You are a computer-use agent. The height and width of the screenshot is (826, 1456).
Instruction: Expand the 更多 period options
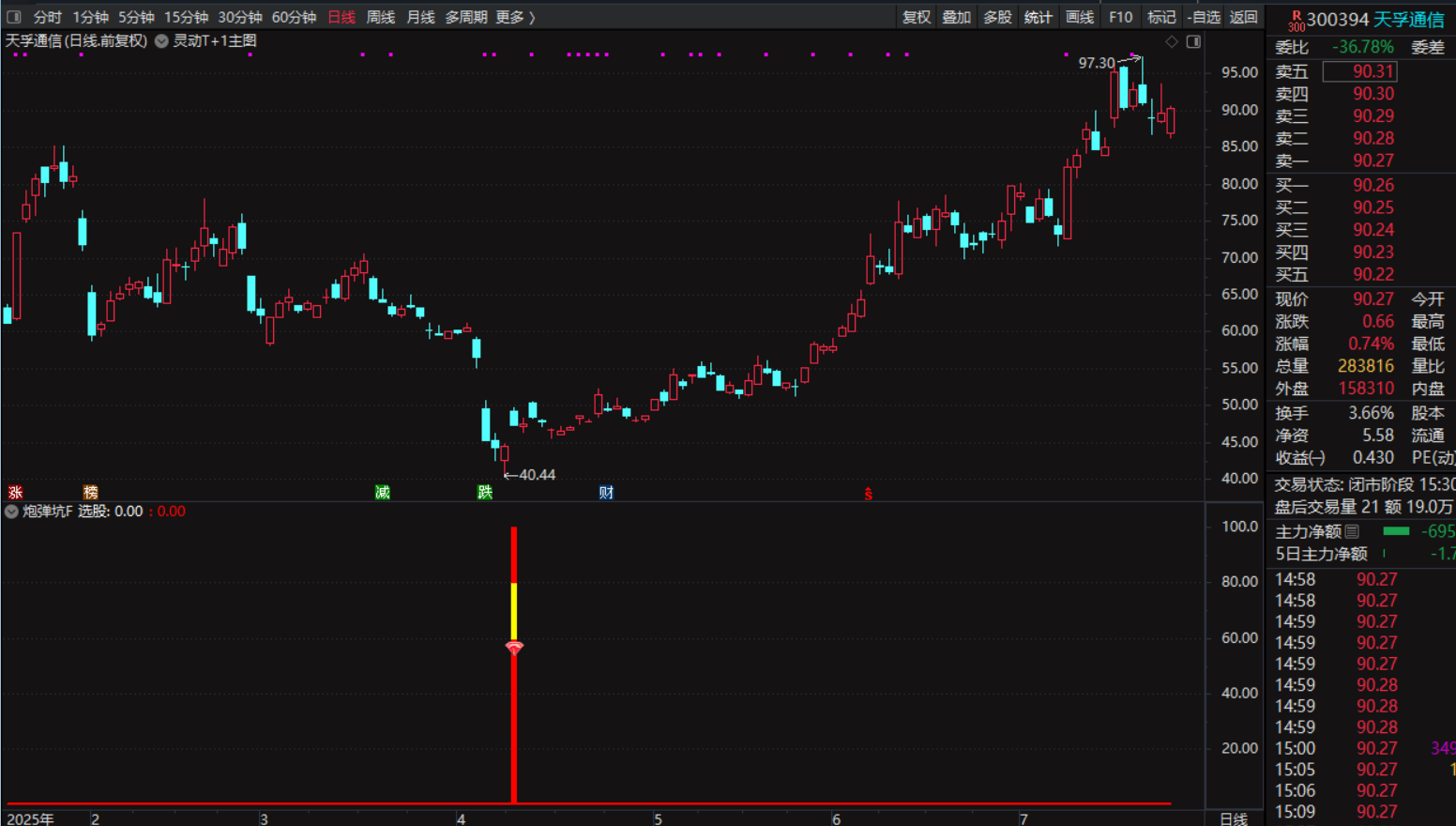(x=515, y=17)
